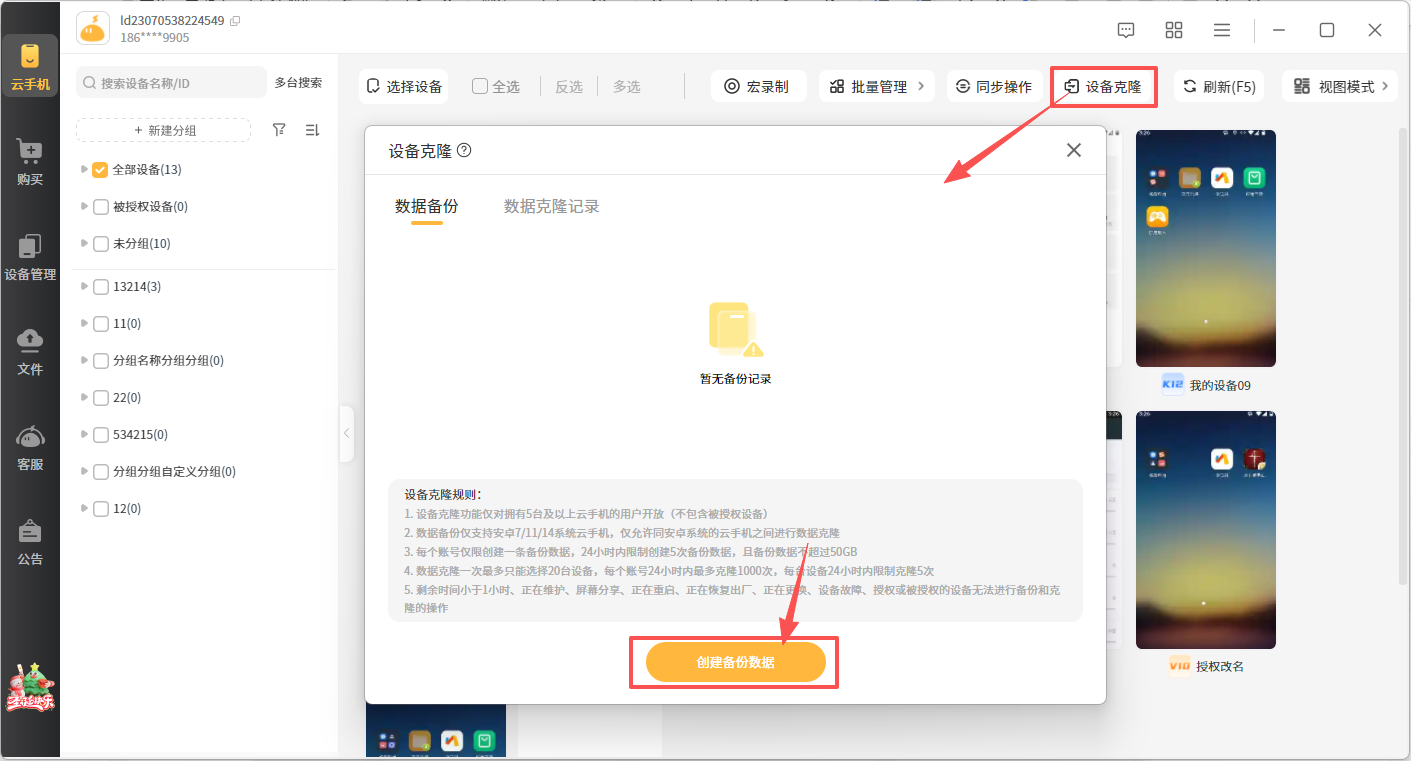This screenshot has width=1411, height=761.
Task: Open the 批量管理 dropdown menu
Action: point(877,87)
